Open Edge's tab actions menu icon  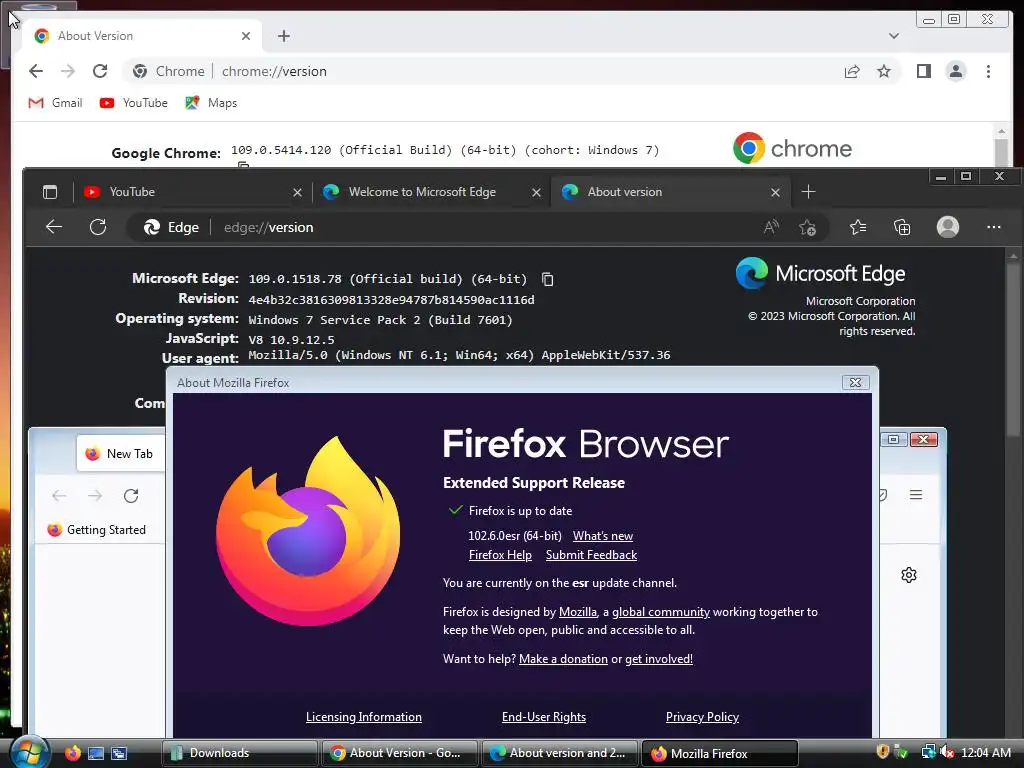50,192
